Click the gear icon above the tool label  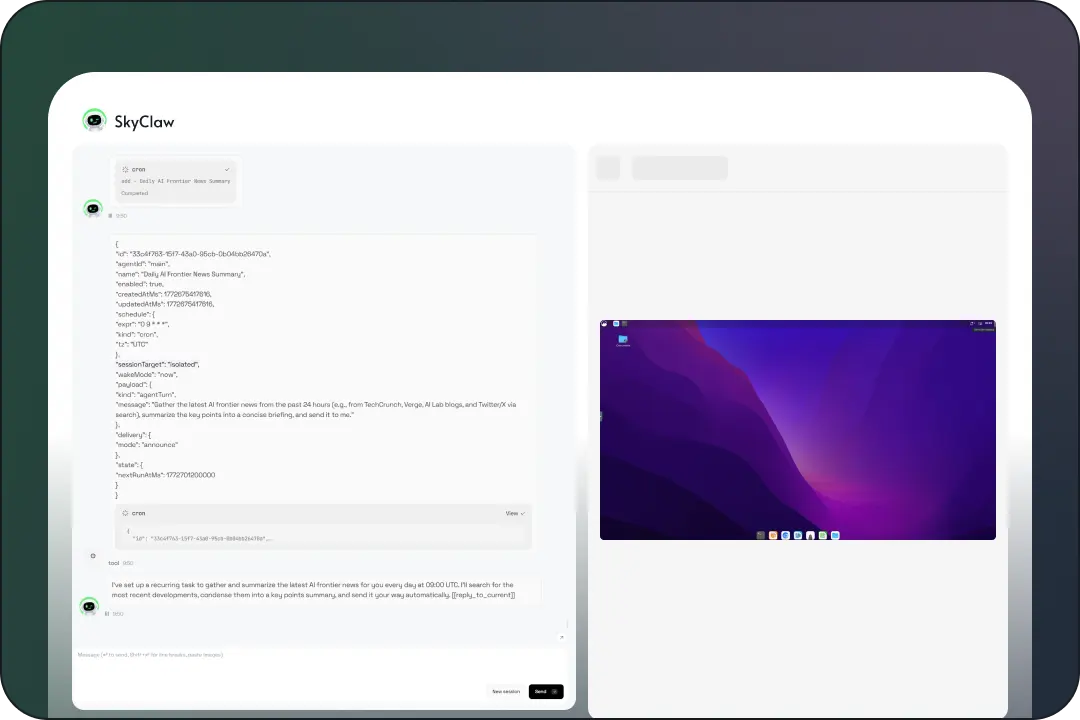pyautogui.click(x=93, y=556)
